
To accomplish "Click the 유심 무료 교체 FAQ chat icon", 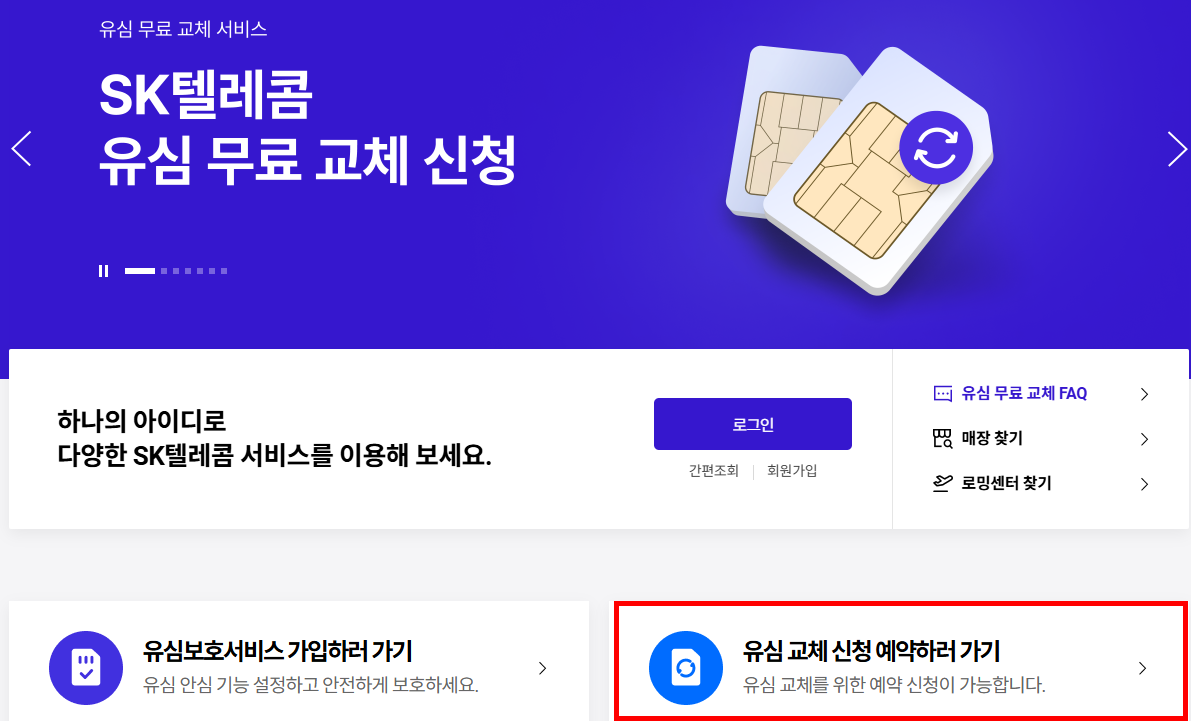I will 942,394.
